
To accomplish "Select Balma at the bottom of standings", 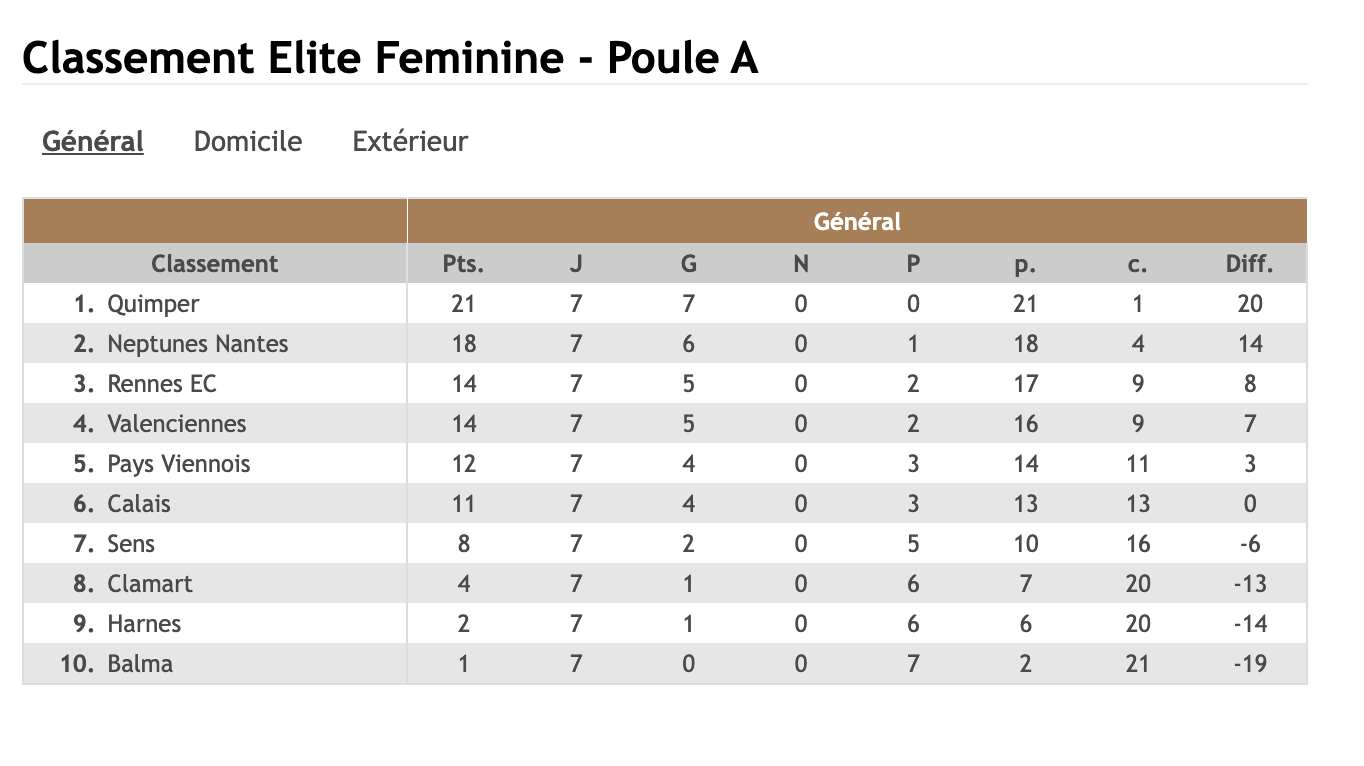I will pos(140,664).
